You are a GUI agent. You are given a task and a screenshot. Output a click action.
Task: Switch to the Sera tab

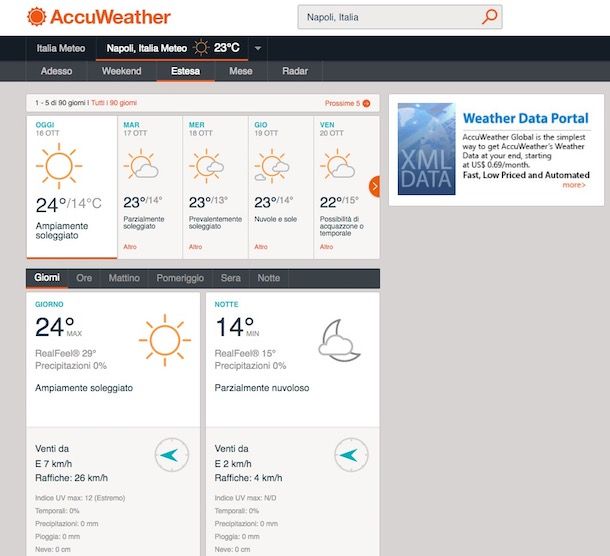[231, 278]
